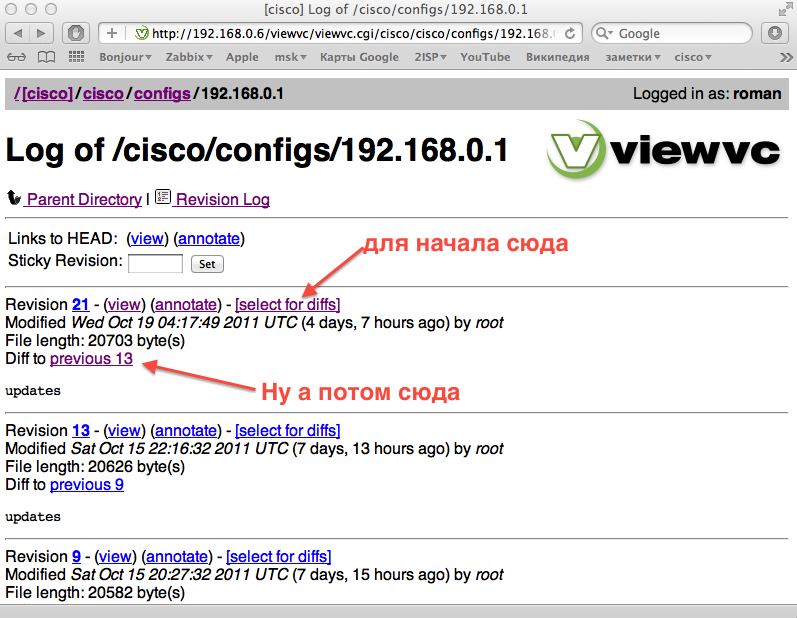Click the add bookmark plus button
The height and width of the screenshot is (618, 797).
click(x=112, y=33)
